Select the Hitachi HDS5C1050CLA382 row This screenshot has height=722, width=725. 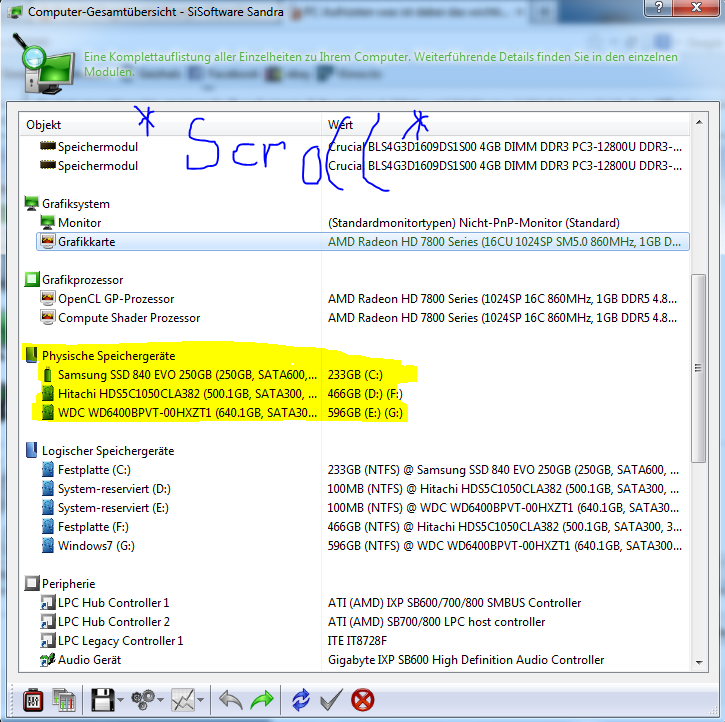(x=362, y=394)
